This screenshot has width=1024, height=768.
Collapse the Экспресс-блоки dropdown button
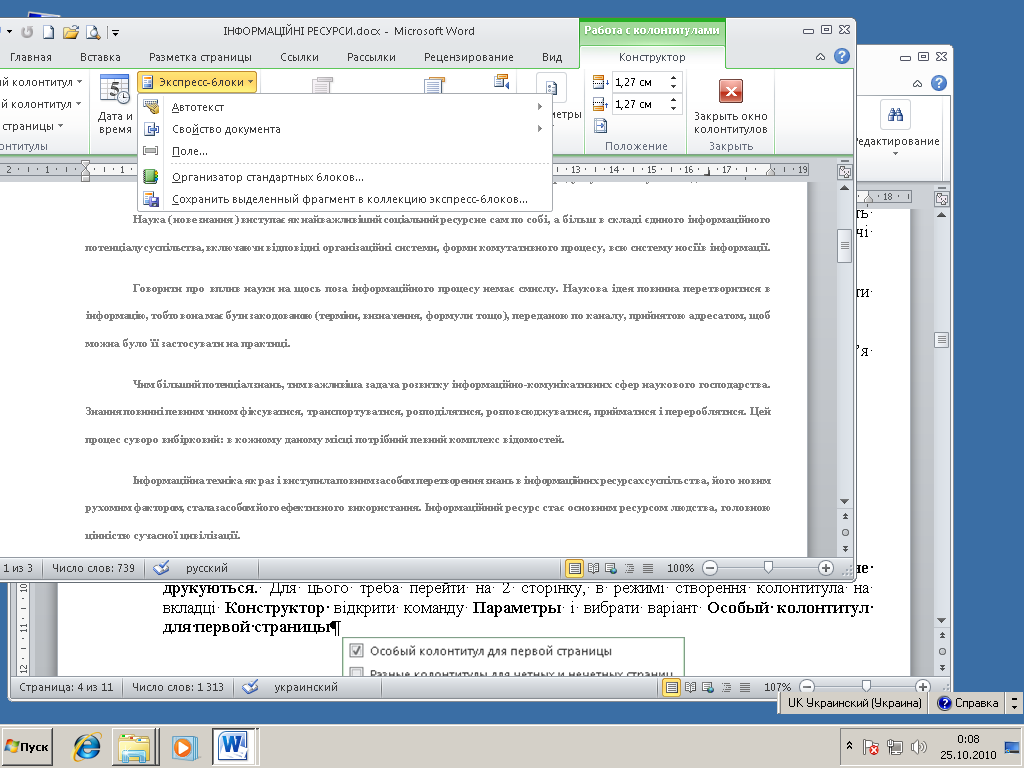pyautogui.click(x=197, y=82)
